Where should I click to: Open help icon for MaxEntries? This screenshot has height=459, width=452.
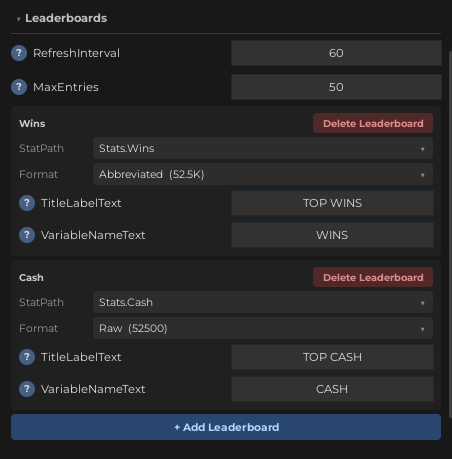(x=19, y=87)
